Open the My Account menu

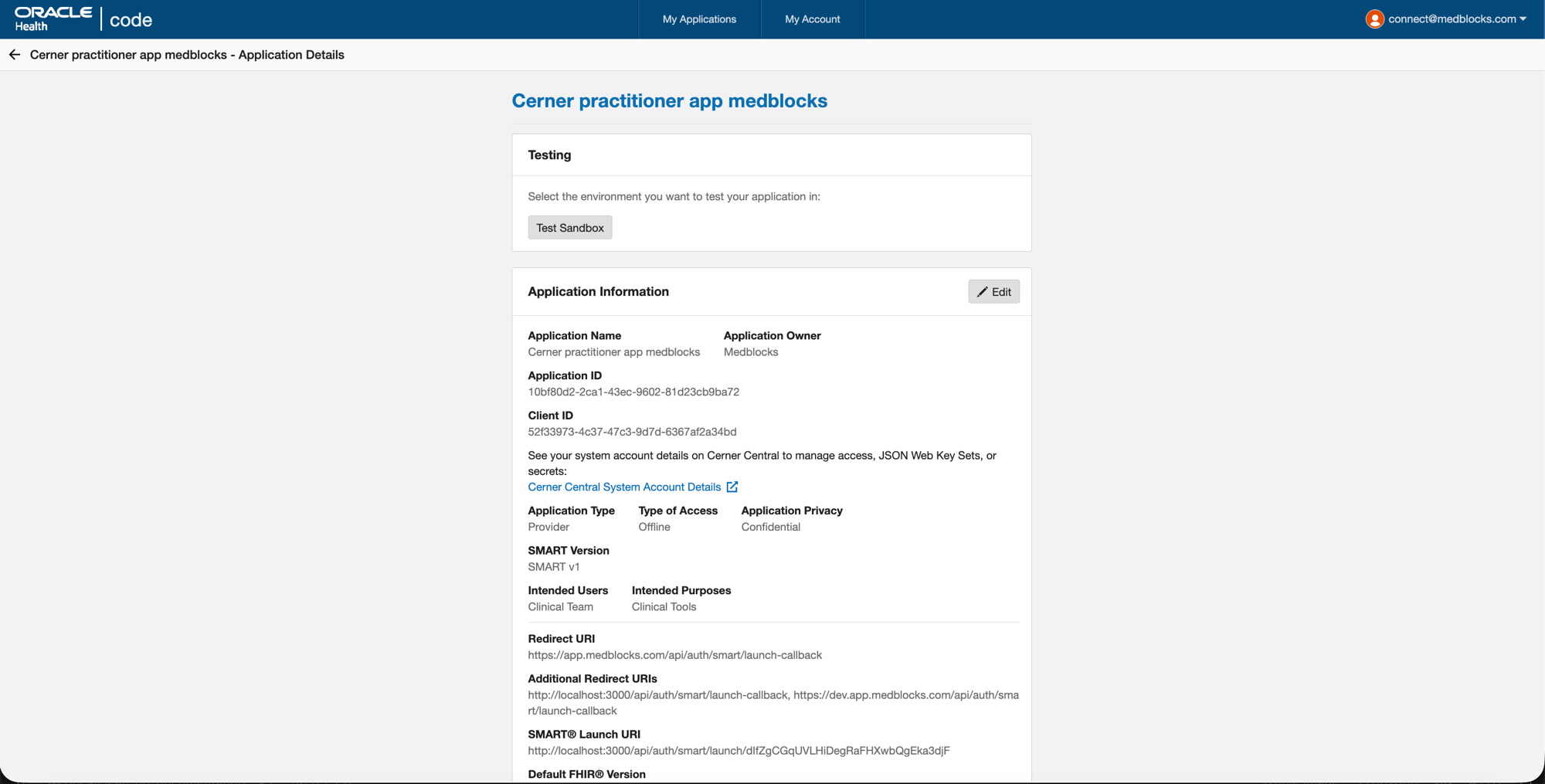(x=813, y=19)
